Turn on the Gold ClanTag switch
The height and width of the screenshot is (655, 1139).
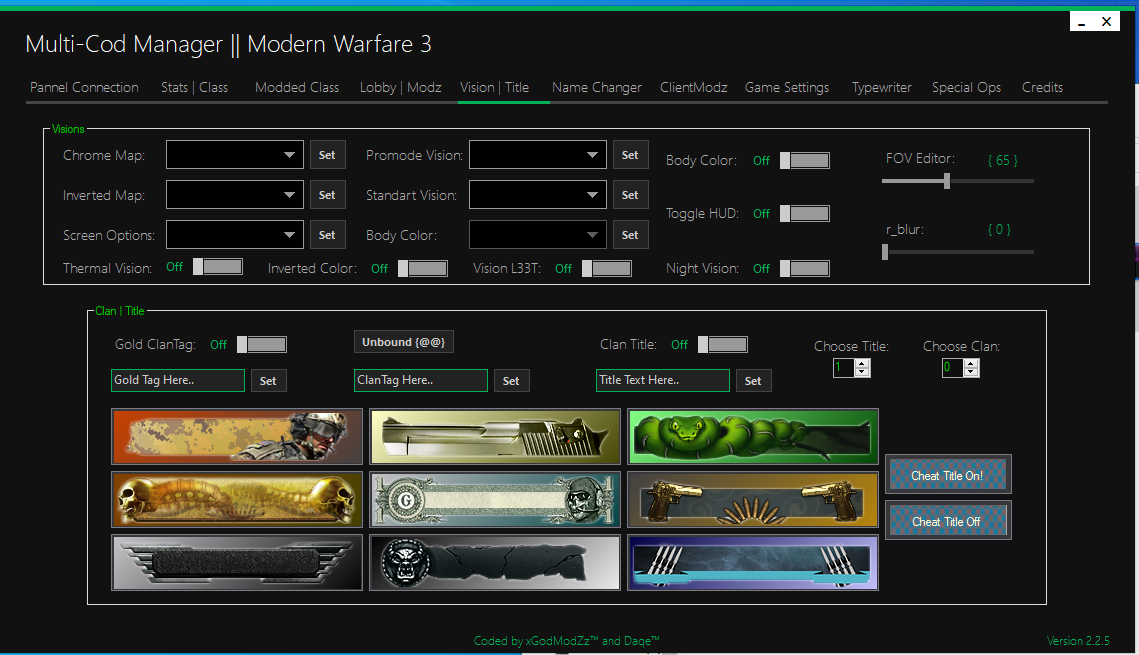pyautogui.click(x=262, y=344)
